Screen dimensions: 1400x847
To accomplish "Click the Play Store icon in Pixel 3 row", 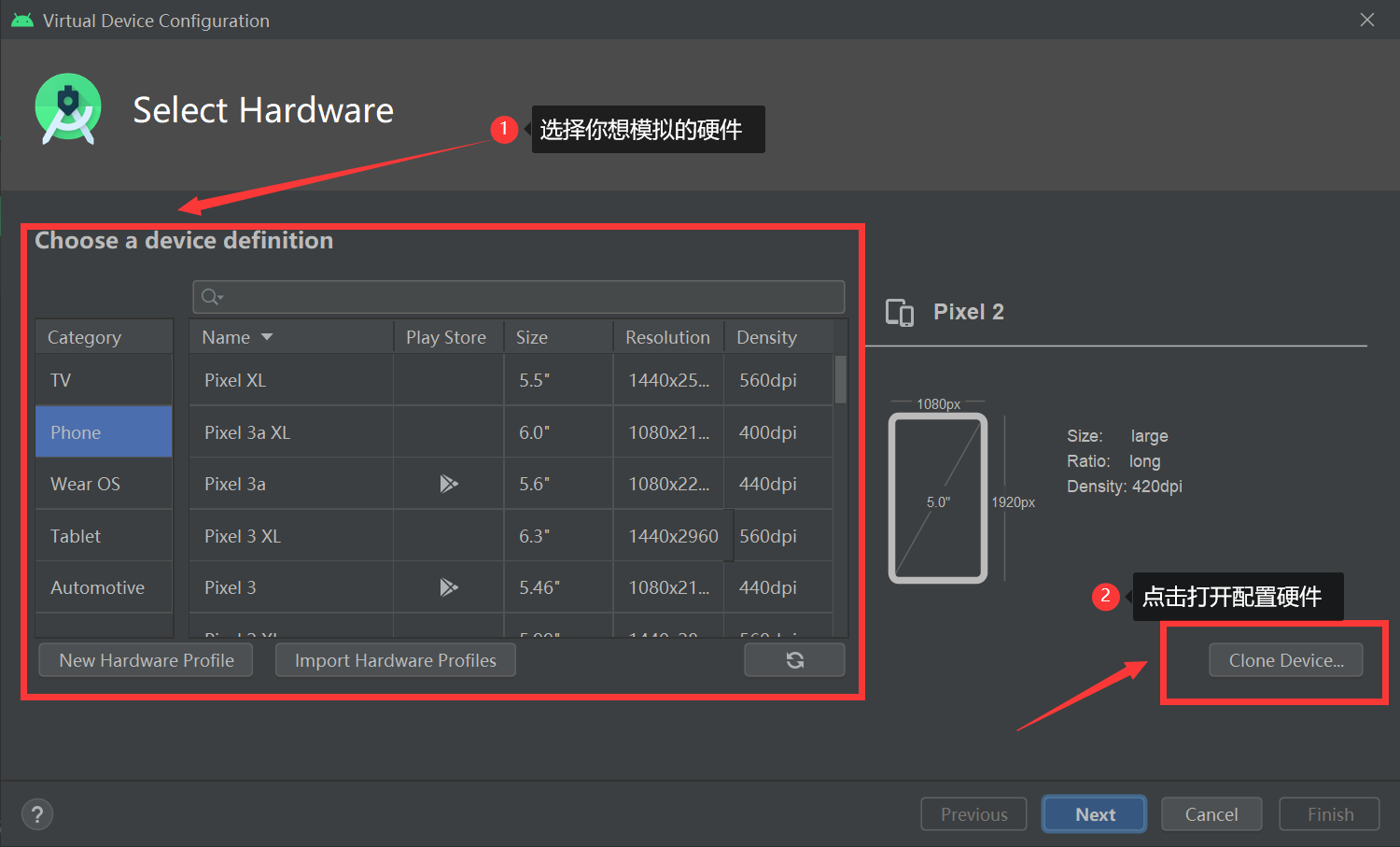I will pos(449,587).
